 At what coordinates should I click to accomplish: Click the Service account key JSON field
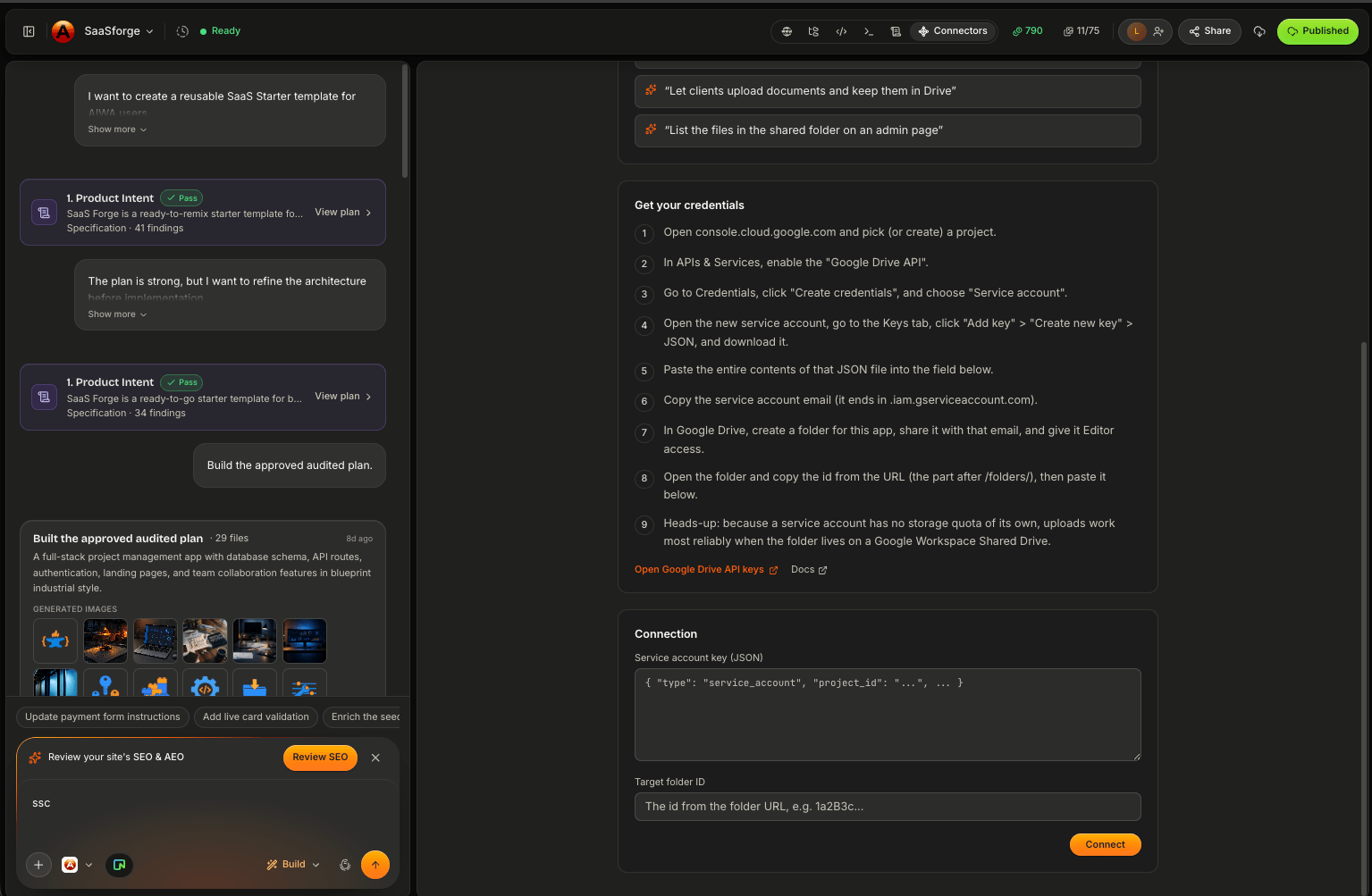click(888, 715)
